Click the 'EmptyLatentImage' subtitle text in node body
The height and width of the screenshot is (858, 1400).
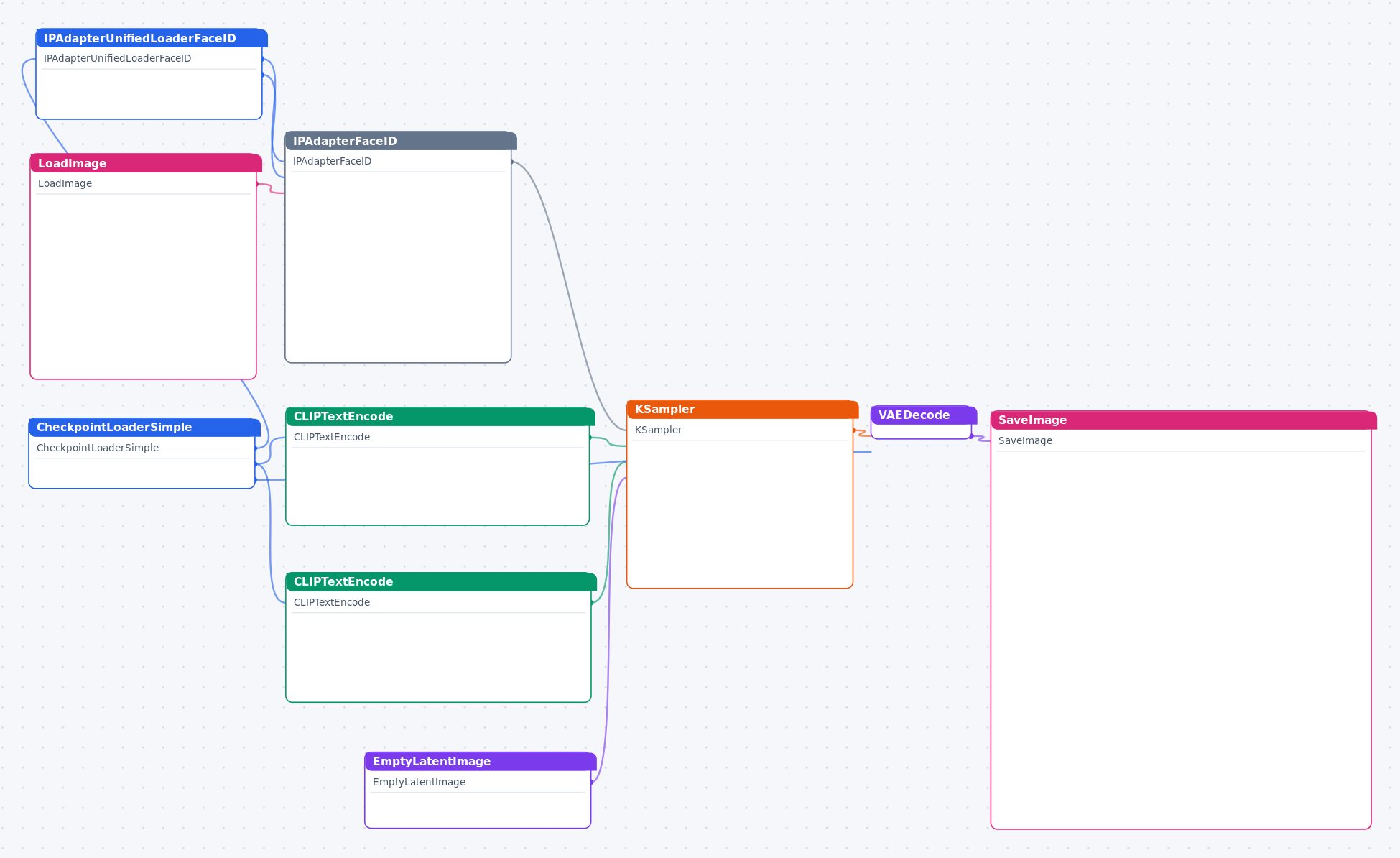(x=419, y=782)
